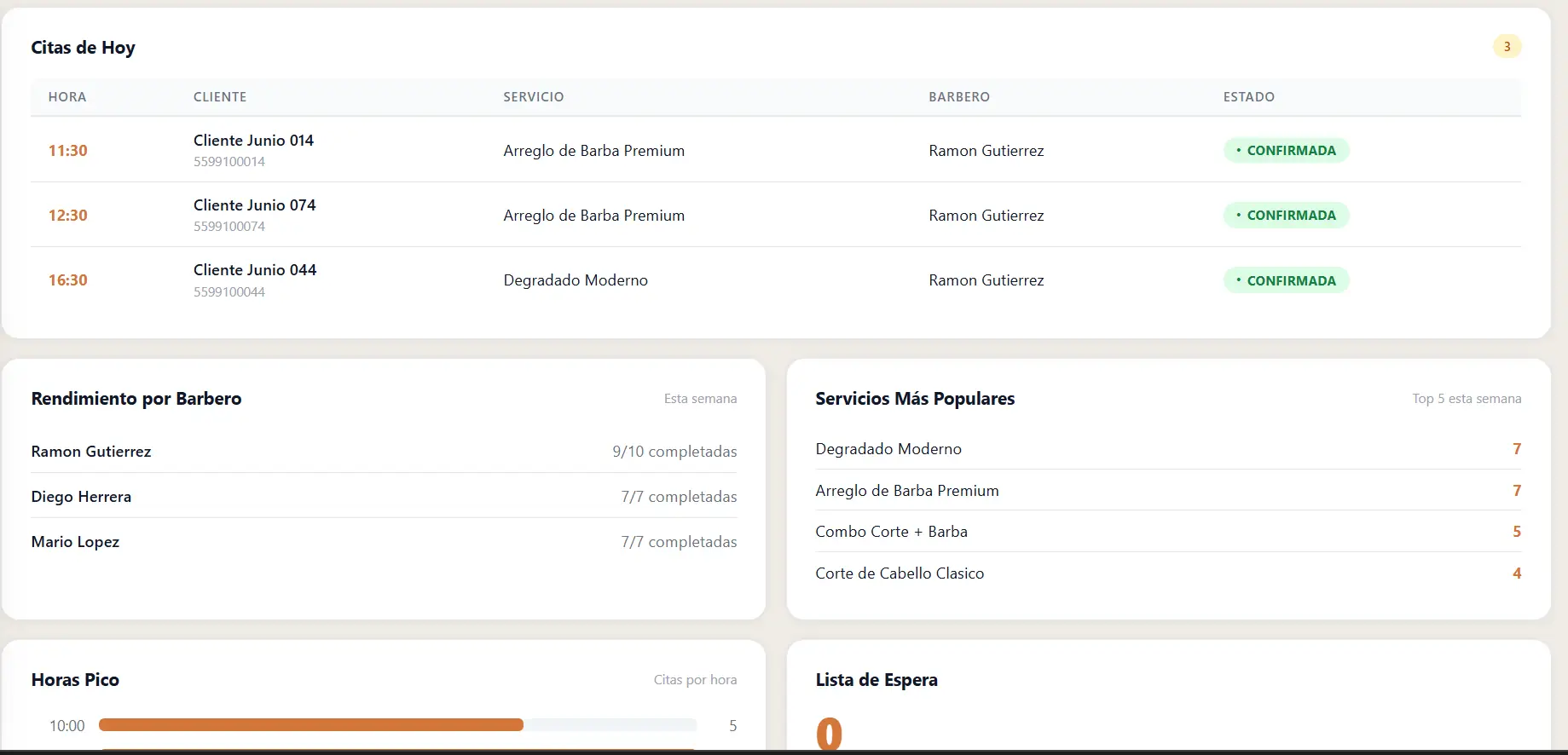Click Ramon Gutierrez barber in 16:30 row
The image size is (1568, 755).
(987, 280)
